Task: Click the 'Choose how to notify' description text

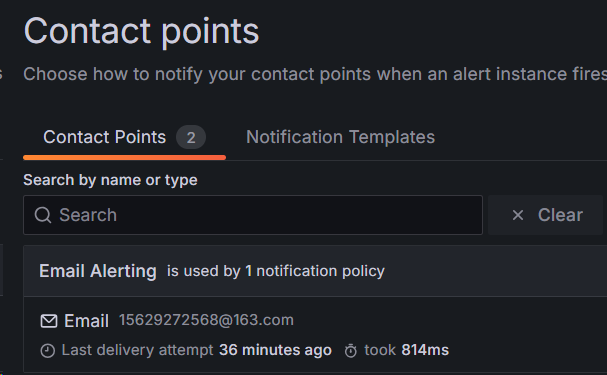Action: 315,74
